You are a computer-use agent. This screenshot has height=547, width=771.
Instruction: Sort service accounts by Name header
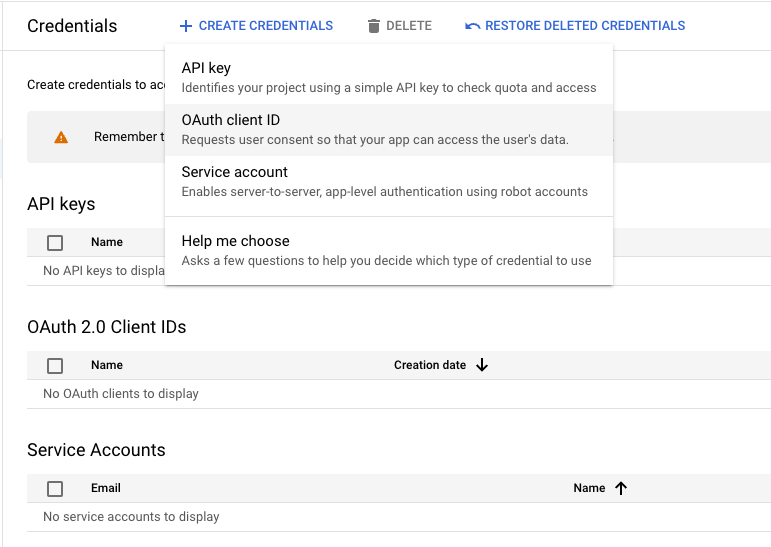(x=589, y=488)
